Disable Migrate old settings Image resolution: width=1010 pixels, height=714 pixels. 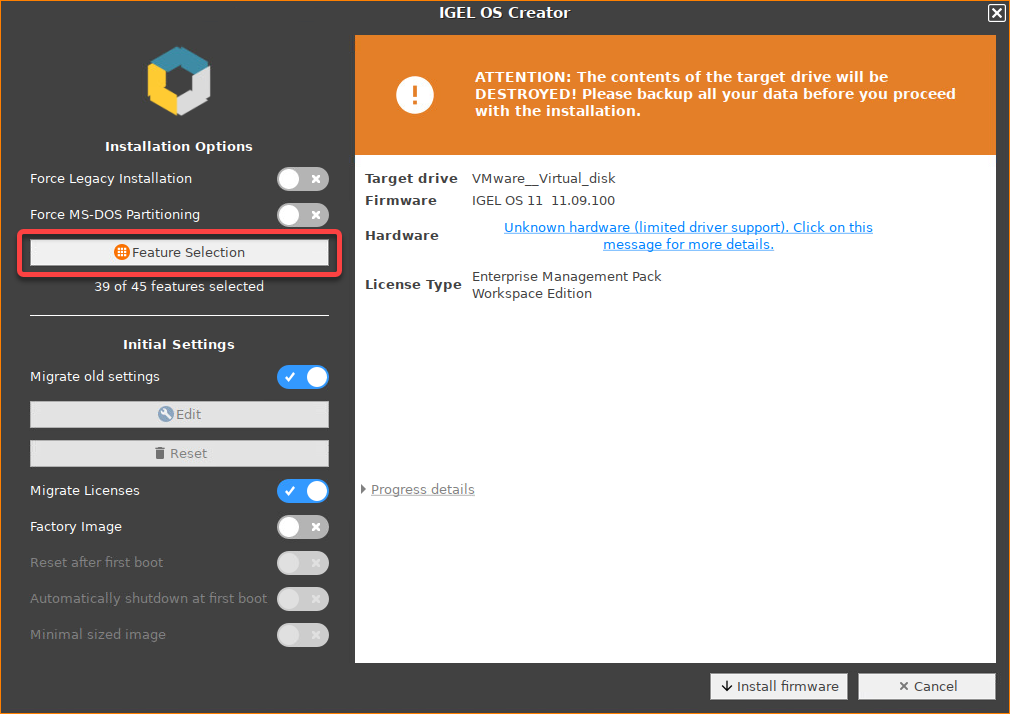click(303, 377)
